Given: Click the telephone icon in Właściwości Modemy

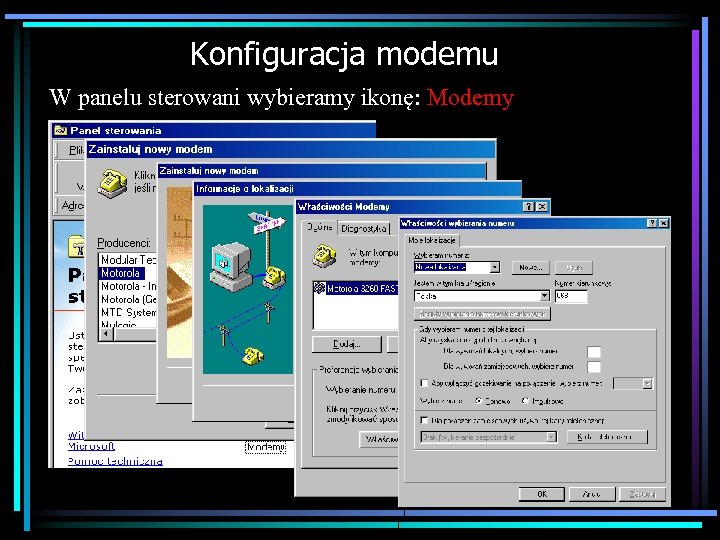Looking at the screenshot, I should 324,256.
